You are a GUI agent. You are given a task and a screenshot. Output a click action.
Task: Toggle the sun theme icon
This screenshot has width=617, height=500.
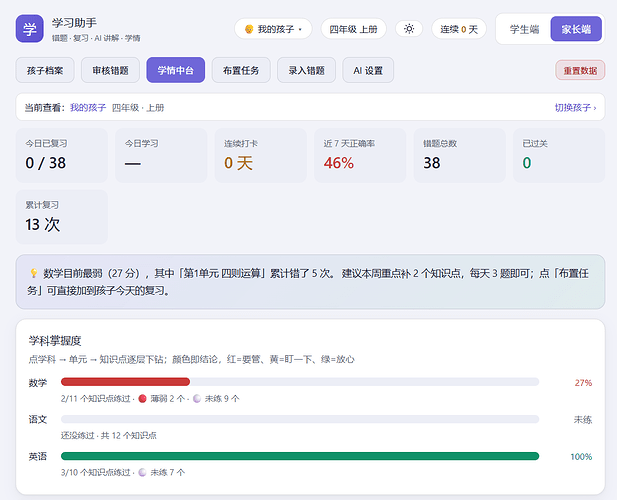coord(409,29)
